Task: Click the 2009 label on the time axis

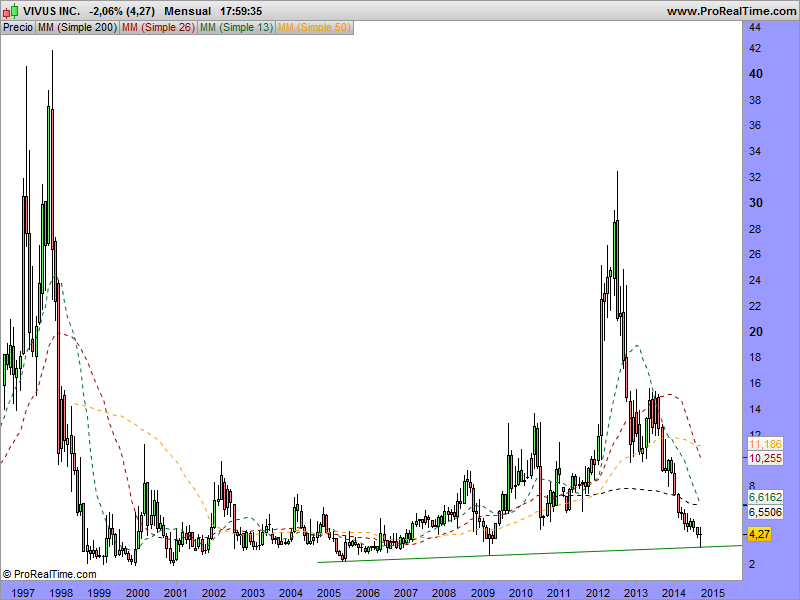Action: click(482, 593)
